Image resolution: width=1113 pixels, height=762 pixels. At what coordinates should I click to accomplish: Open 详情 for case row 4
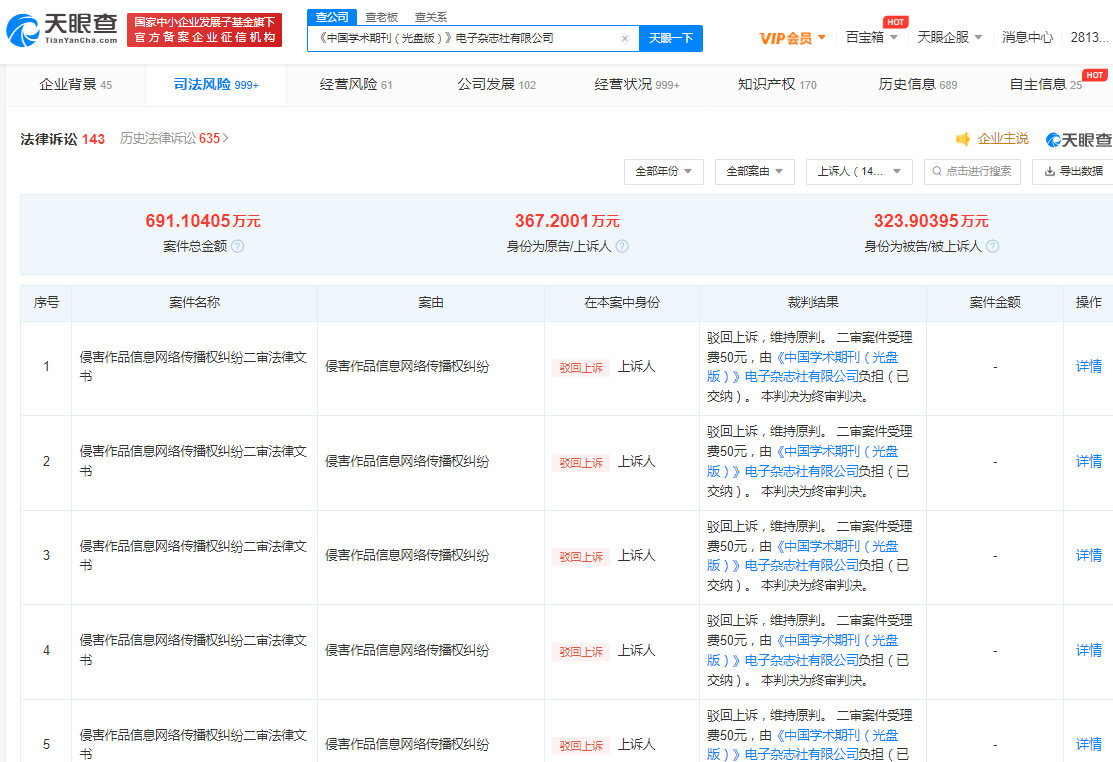1088,650
